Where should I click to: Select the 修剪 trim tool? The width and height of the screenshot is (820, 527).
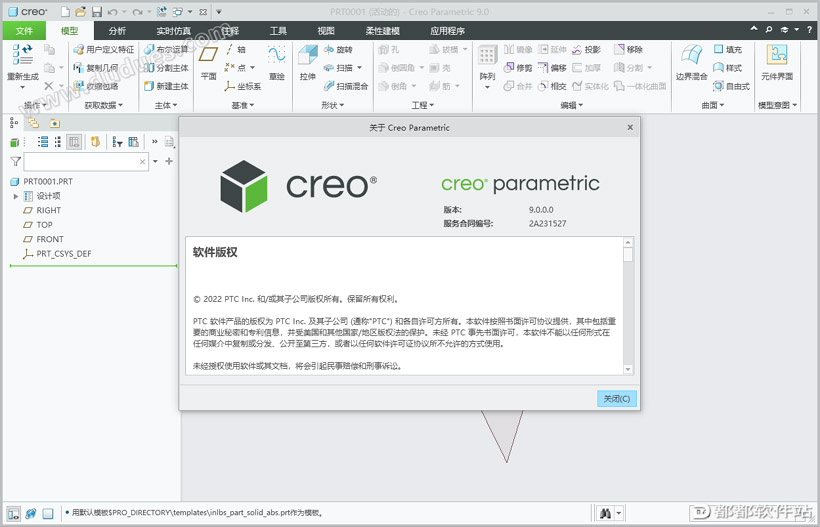tap(518, 68)
